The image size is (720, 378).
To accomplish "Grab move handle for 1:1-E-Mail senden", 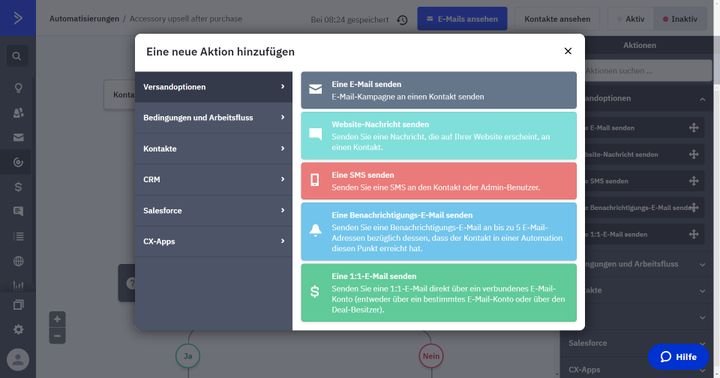I will (x=694, y=234).
